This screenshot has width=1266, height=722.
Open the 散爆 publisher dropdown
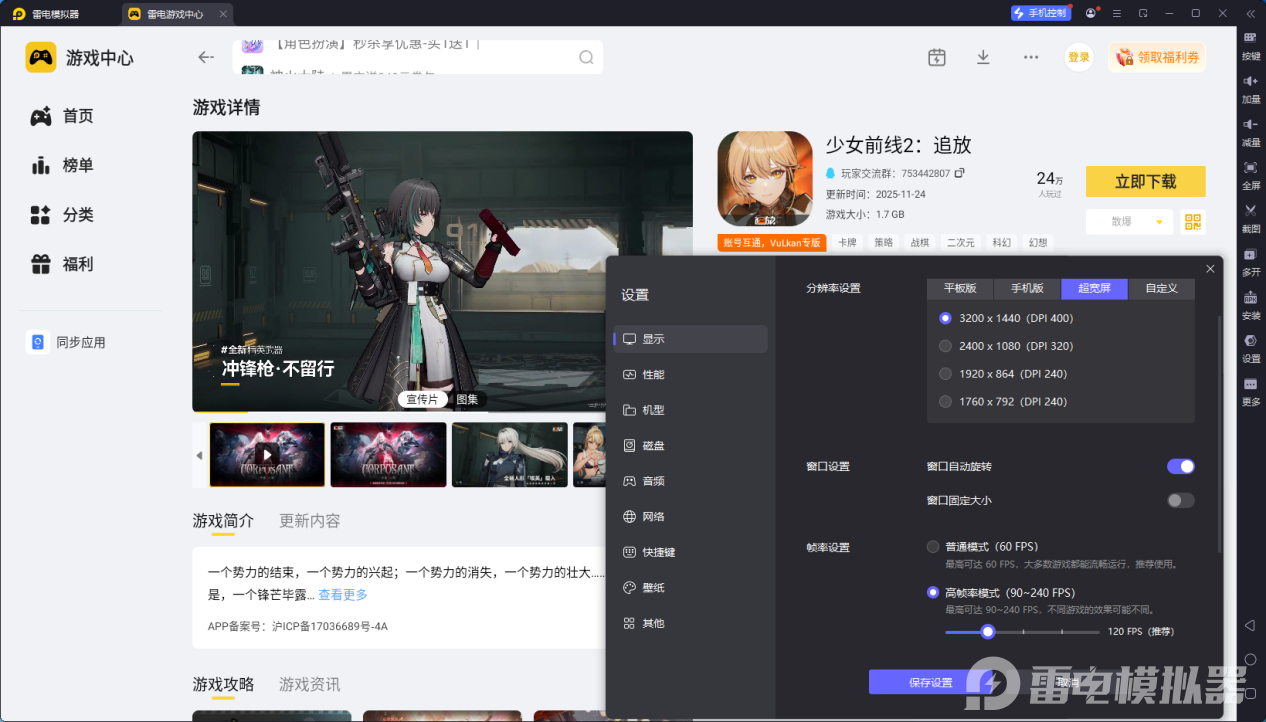pos(1129,221)
